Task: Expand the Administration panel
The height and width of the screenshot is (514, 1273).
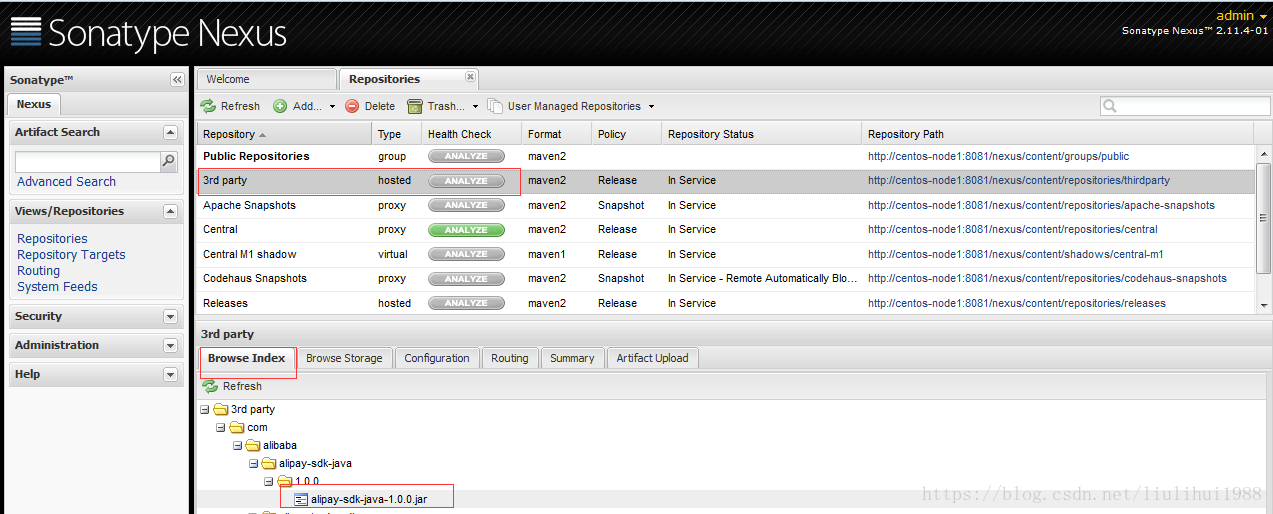Action: pos(170,345)
